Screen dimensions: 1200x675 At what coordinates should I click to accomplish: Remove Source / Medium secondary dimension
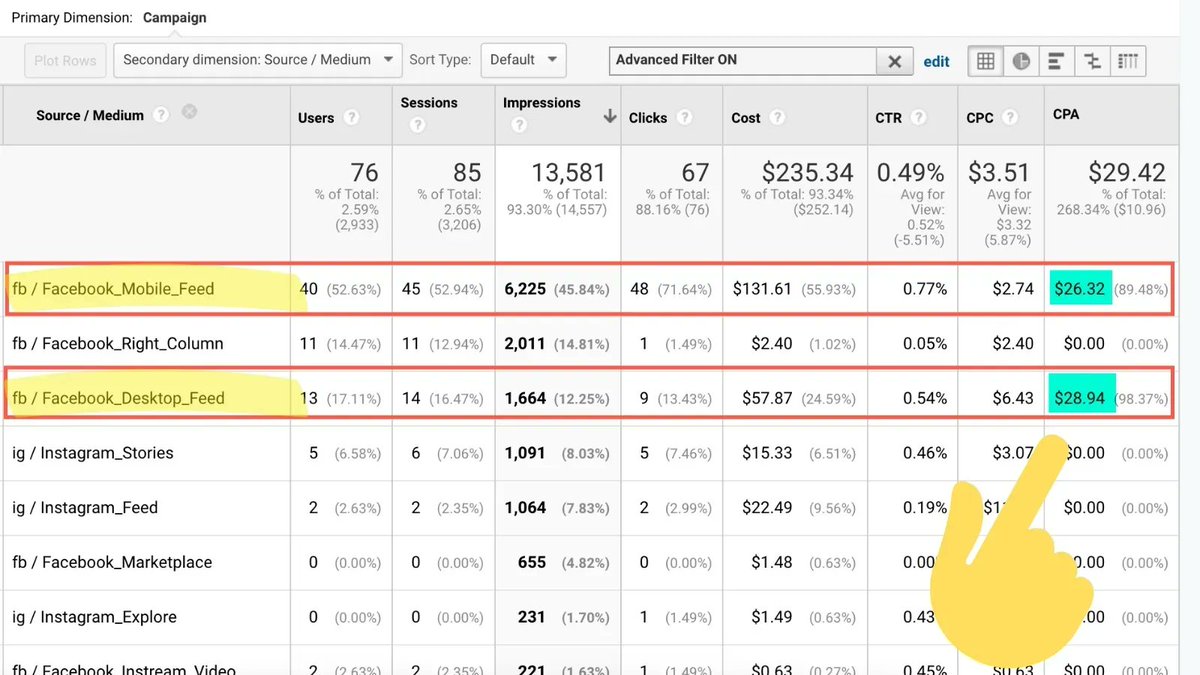189,112
